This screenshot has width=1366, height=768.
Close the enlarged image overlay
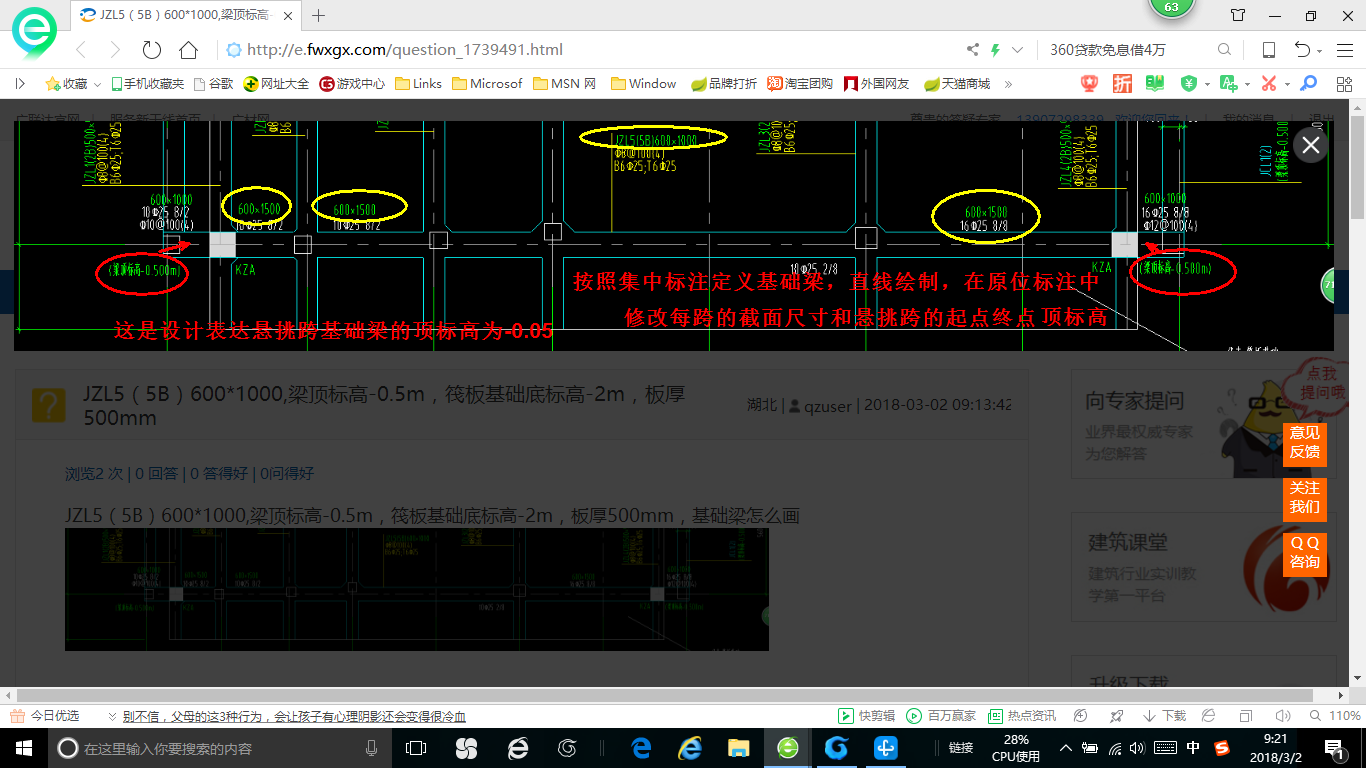click(1310, 145)
